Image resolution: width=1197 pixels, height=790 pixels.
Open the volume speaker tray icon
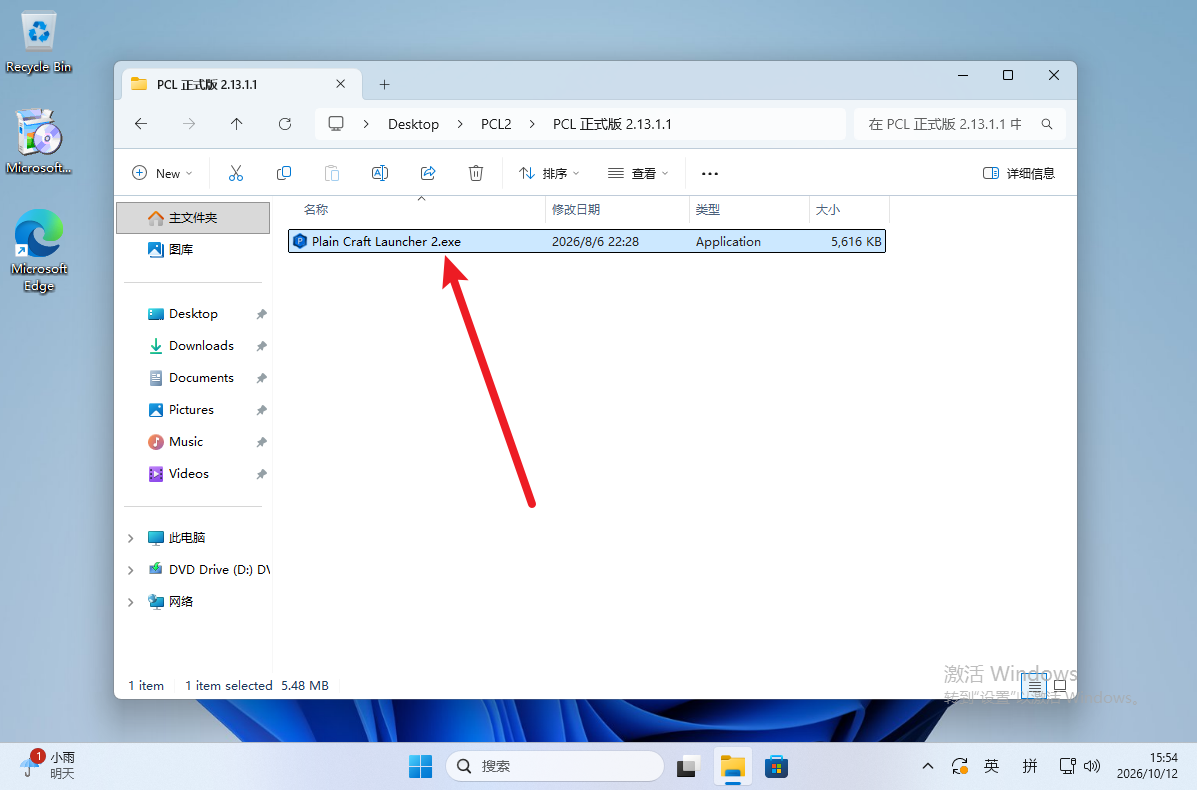click(x=1092, y=766)
